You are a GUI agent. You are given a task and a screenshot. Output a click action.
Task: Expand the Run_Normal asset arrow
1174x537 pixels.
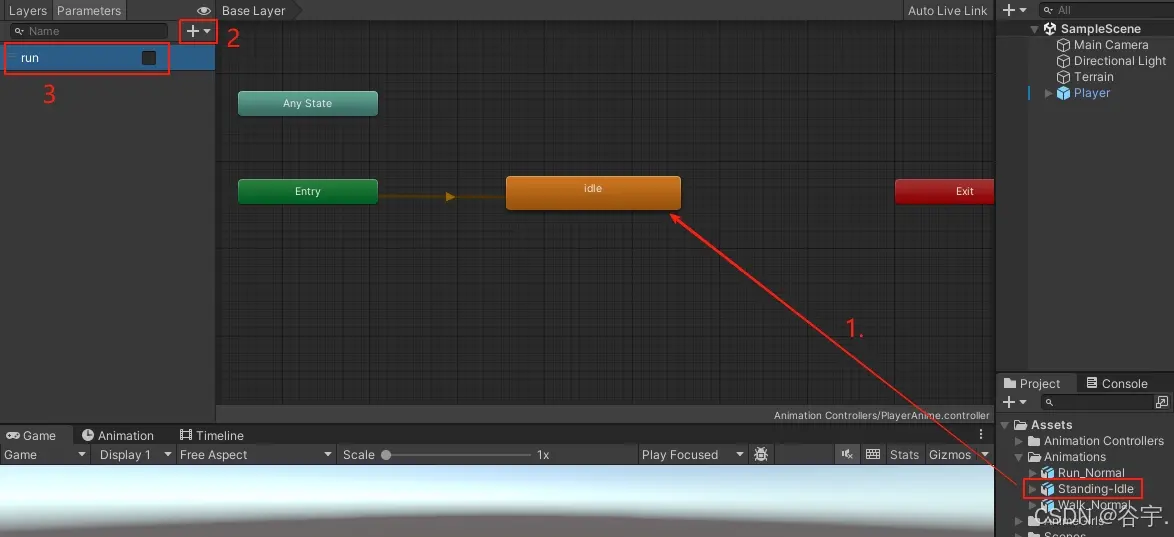(x=1033, y=473)
